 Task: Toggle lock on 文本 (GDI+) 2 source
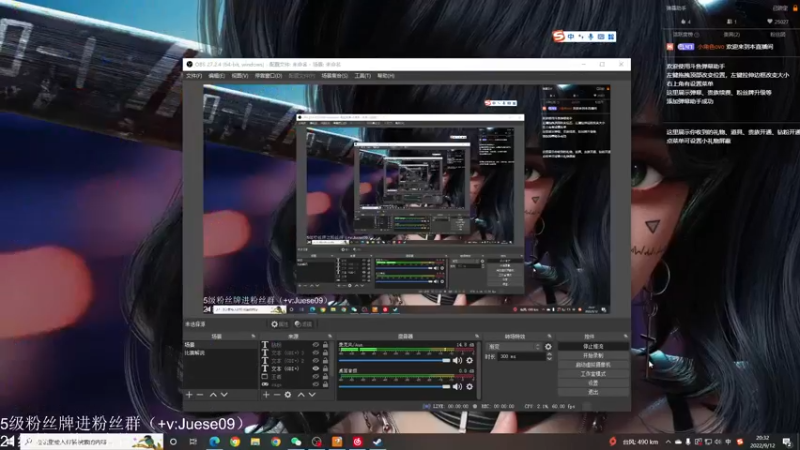[326, 361]
